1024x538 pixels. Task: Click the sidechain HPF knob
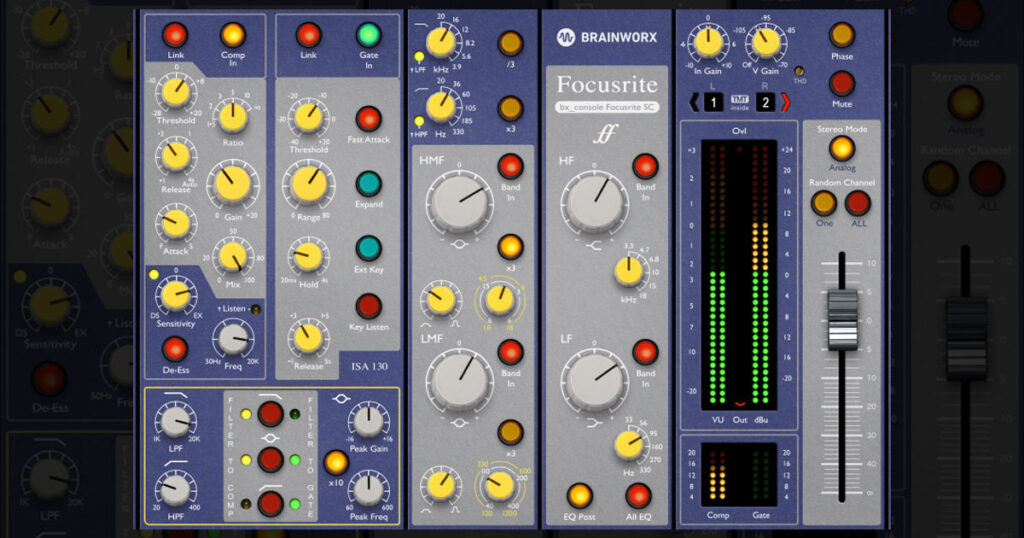176,490
